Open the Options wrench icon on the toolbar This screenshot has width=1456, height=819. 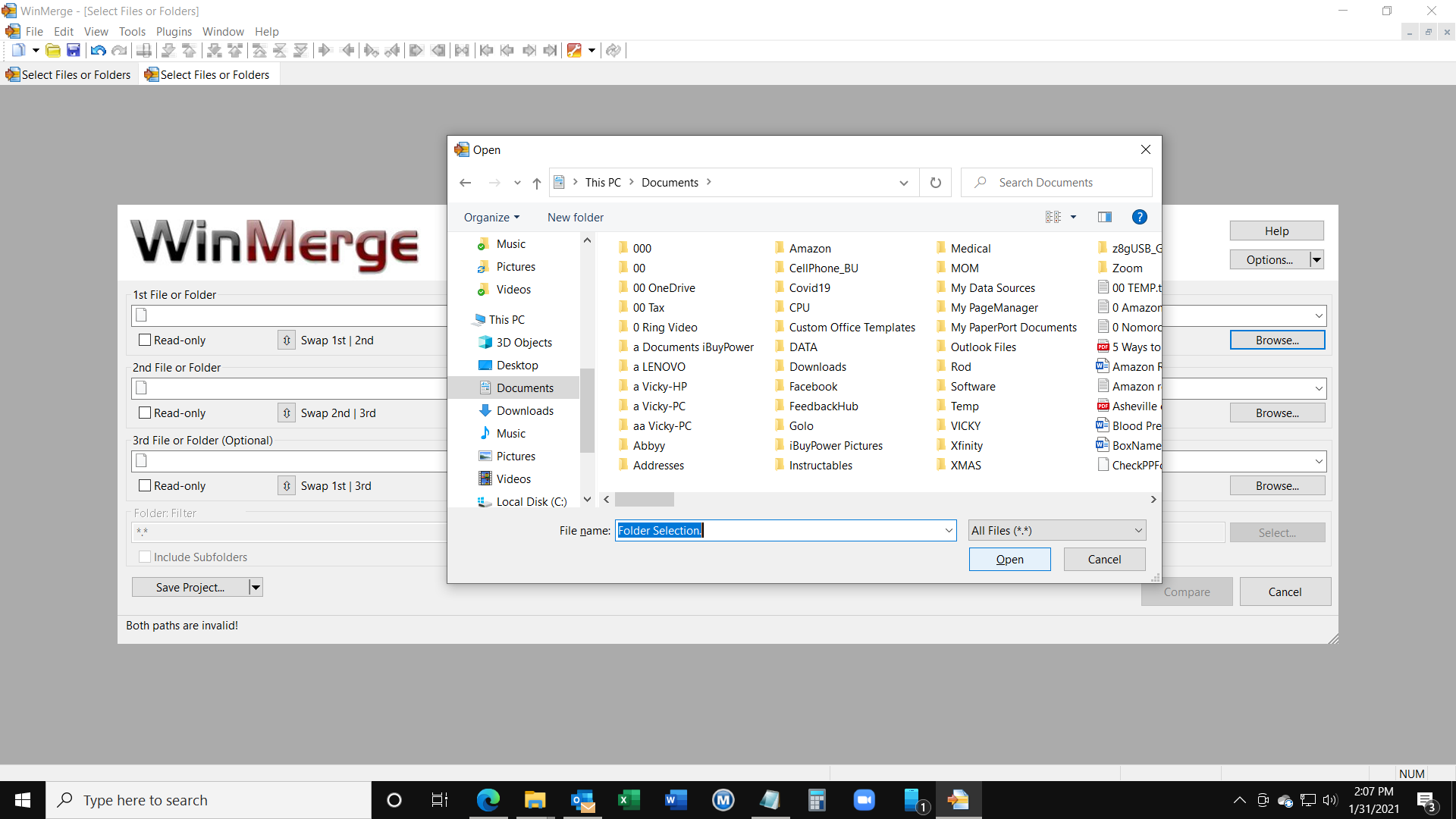point(576,50)
